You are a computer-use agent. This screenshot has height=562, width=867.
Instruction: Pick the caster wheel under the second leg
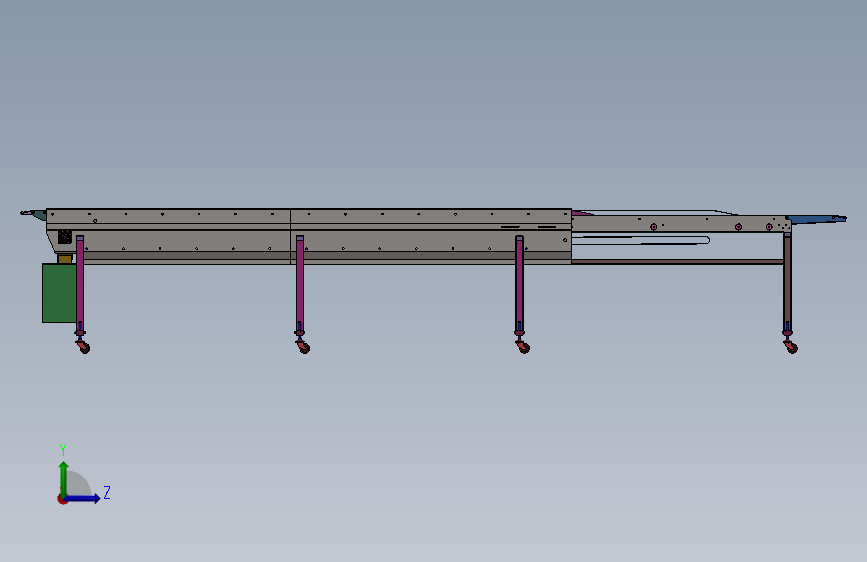303,346
